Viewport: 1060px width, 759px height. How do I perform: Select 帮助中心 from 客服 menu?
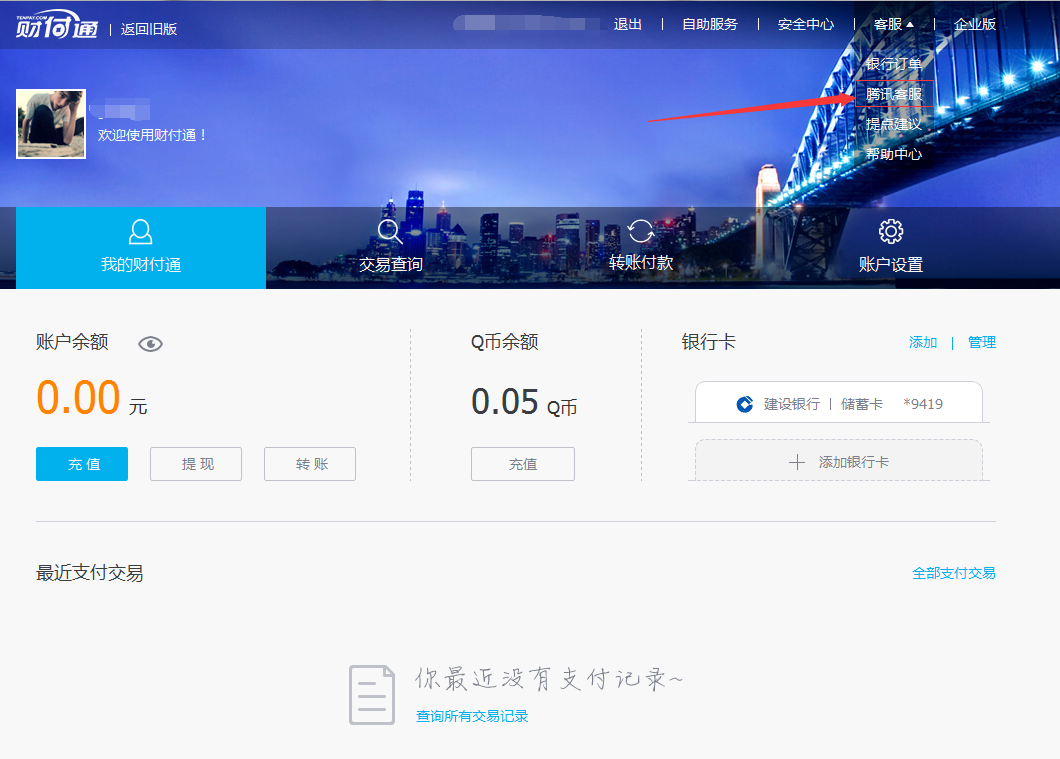[894, 154]
